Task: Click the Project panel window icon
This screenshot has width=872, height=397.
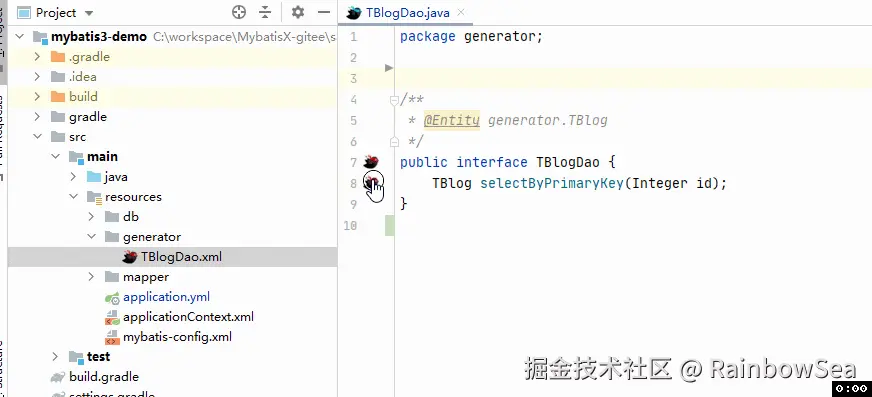Action: tap(24, 12)
